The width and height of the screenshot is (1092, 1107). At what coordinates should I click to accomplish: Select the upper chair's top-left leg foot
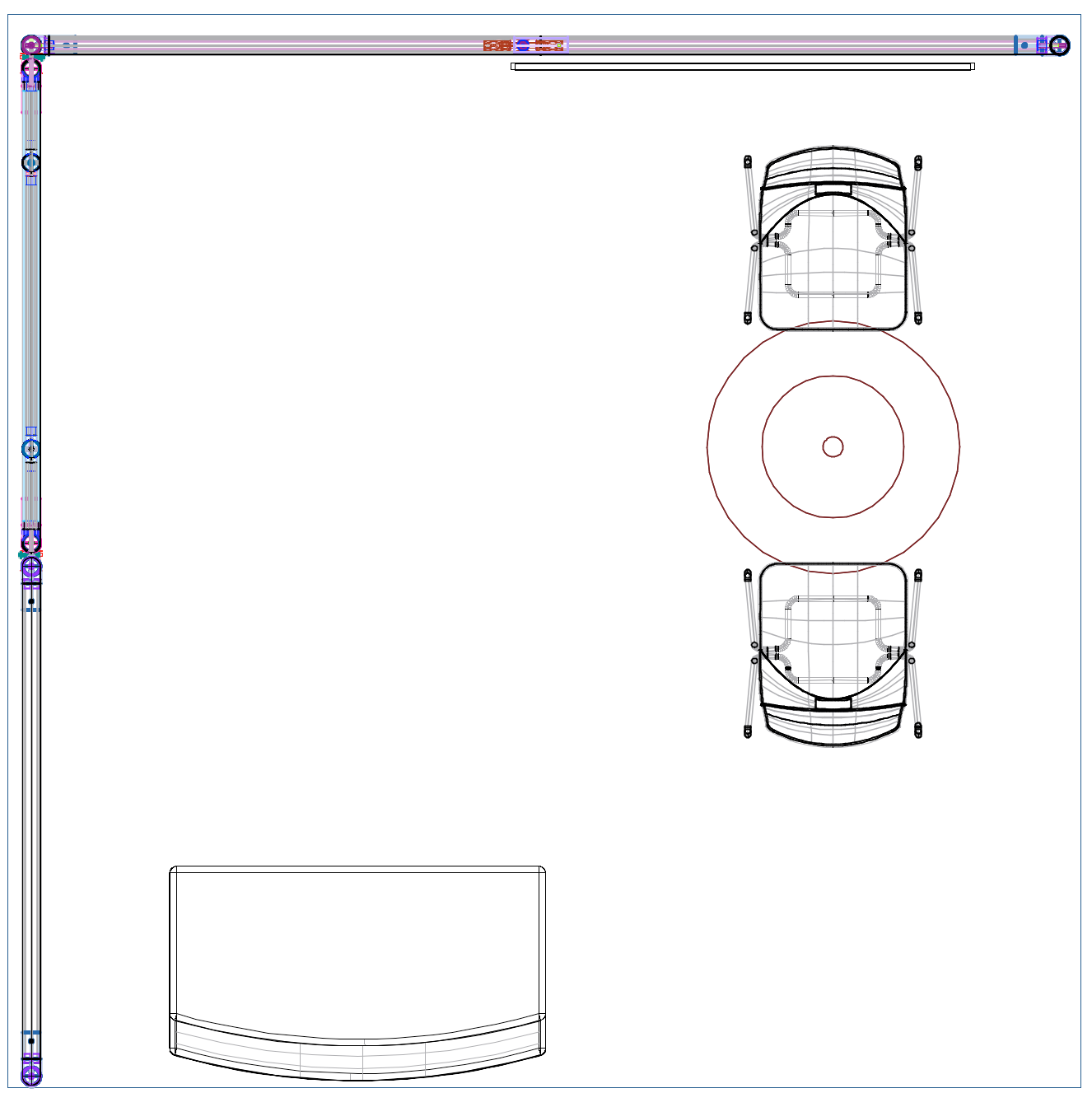(748, 161)
